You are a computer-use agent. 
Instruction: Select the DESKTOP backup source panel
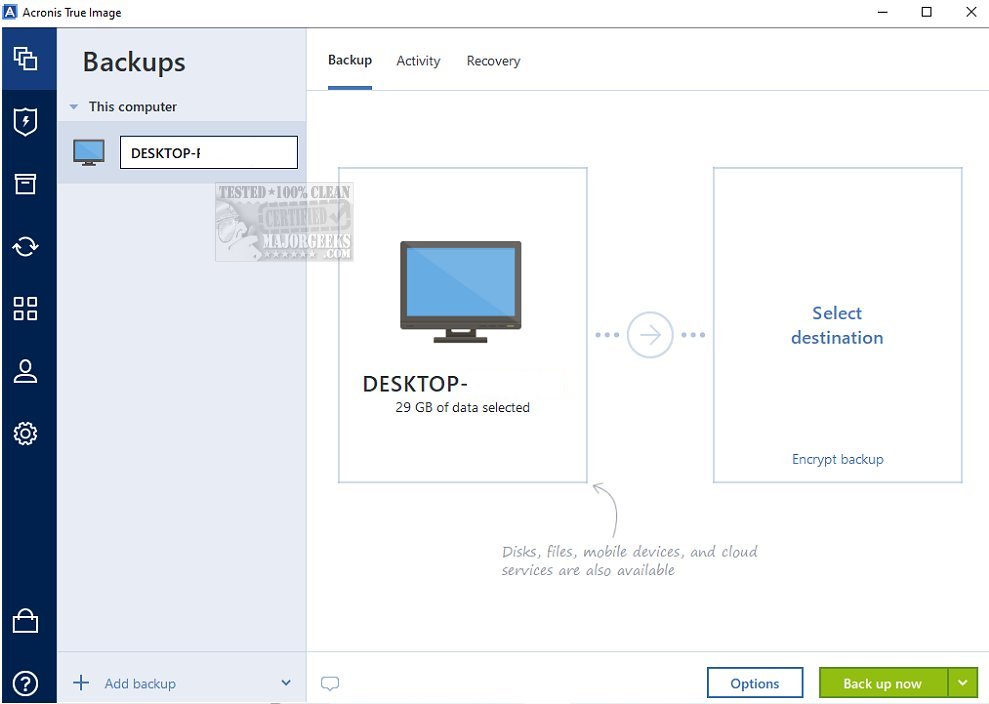[x=463, y=325]
